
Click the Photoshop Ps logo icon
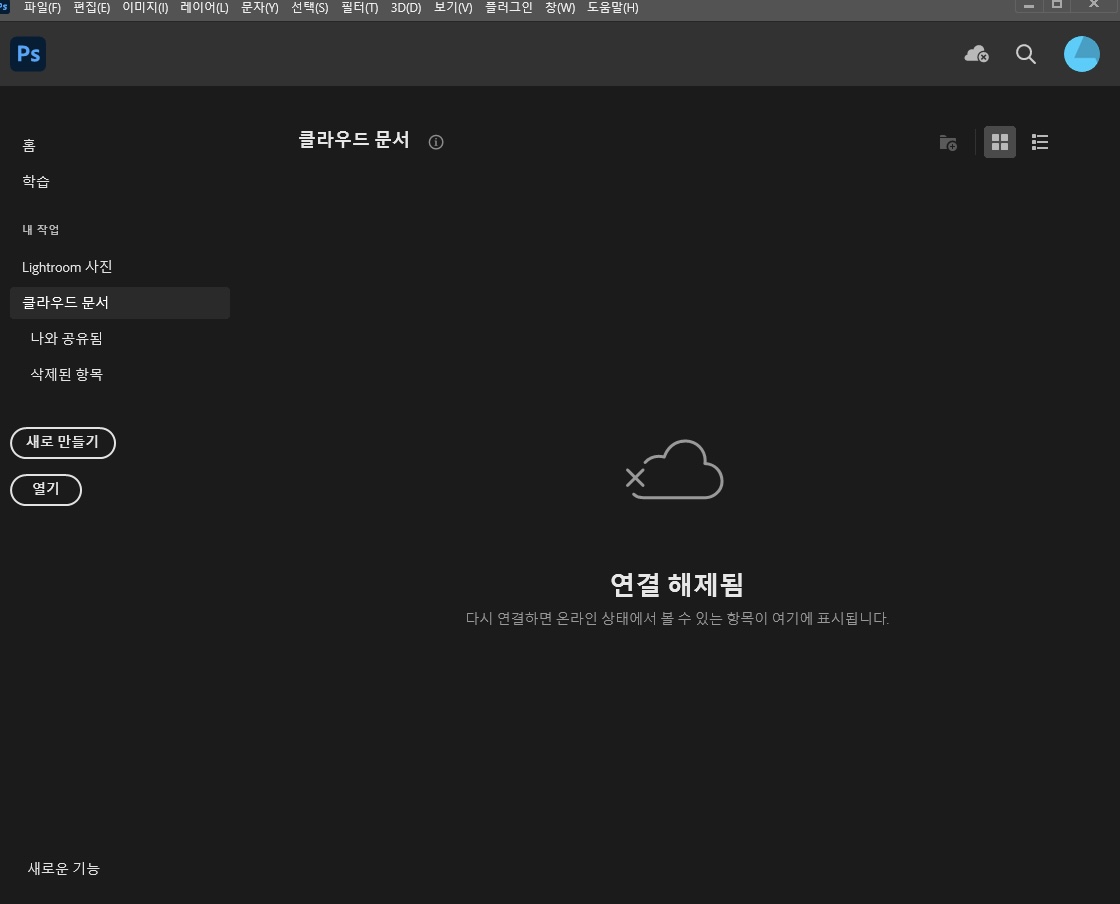(x=28, y=54)
